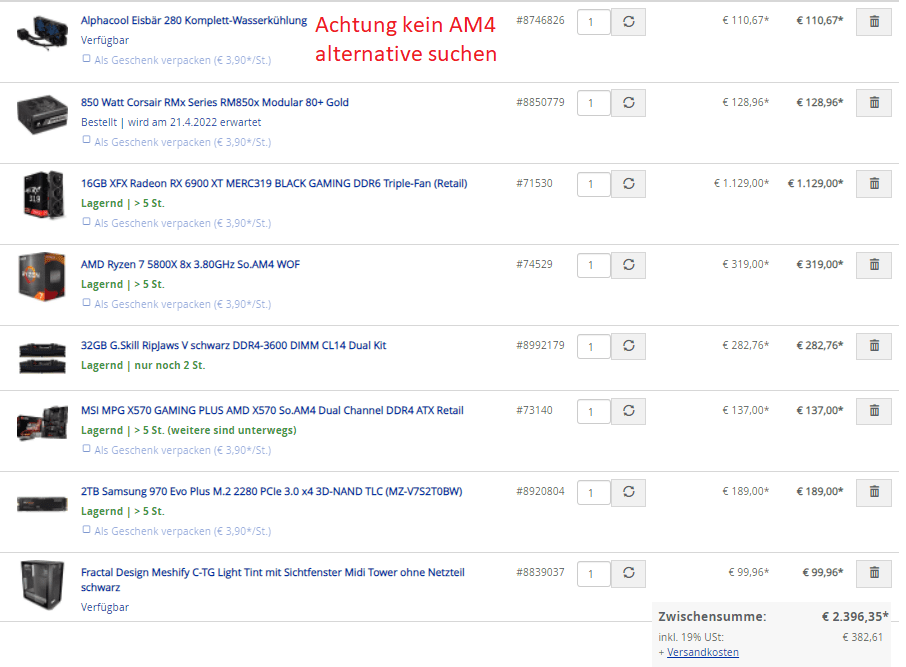Remove the AMD Ryzen 7 5800X item
The image size is (906, 667).
874,265
